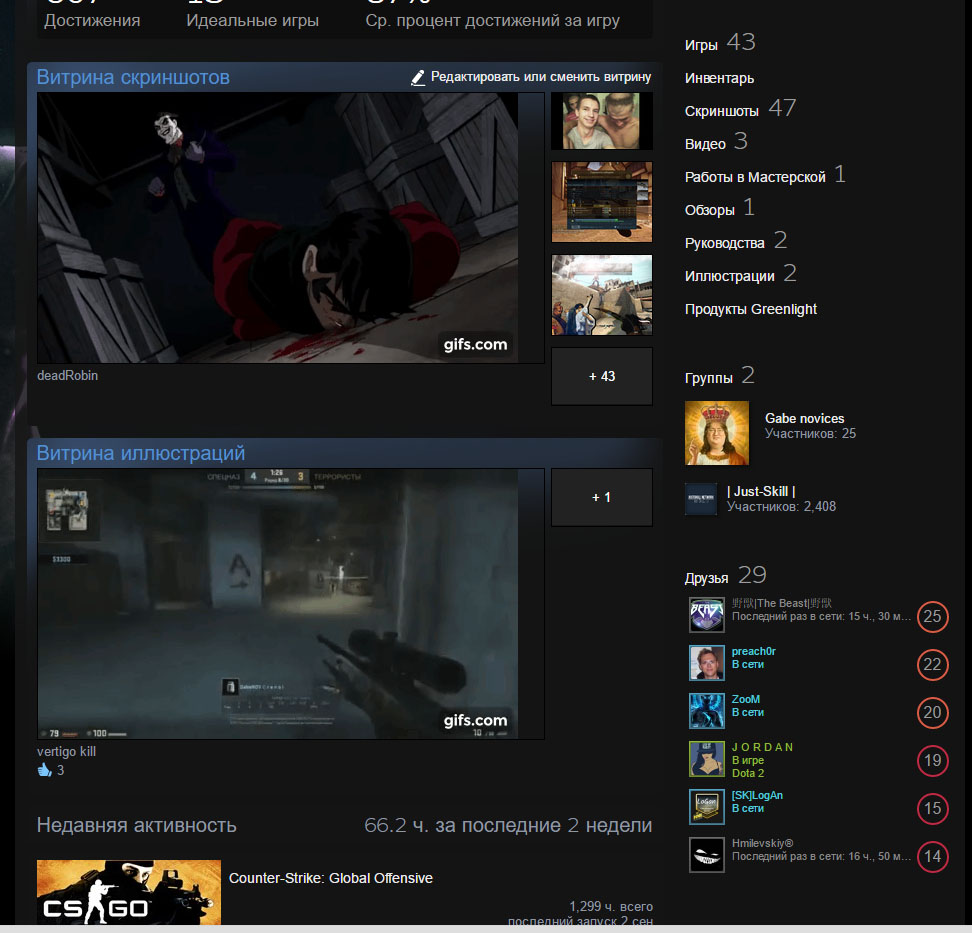Open [SK]LogAn friend avatar

[x=707, y=807]
